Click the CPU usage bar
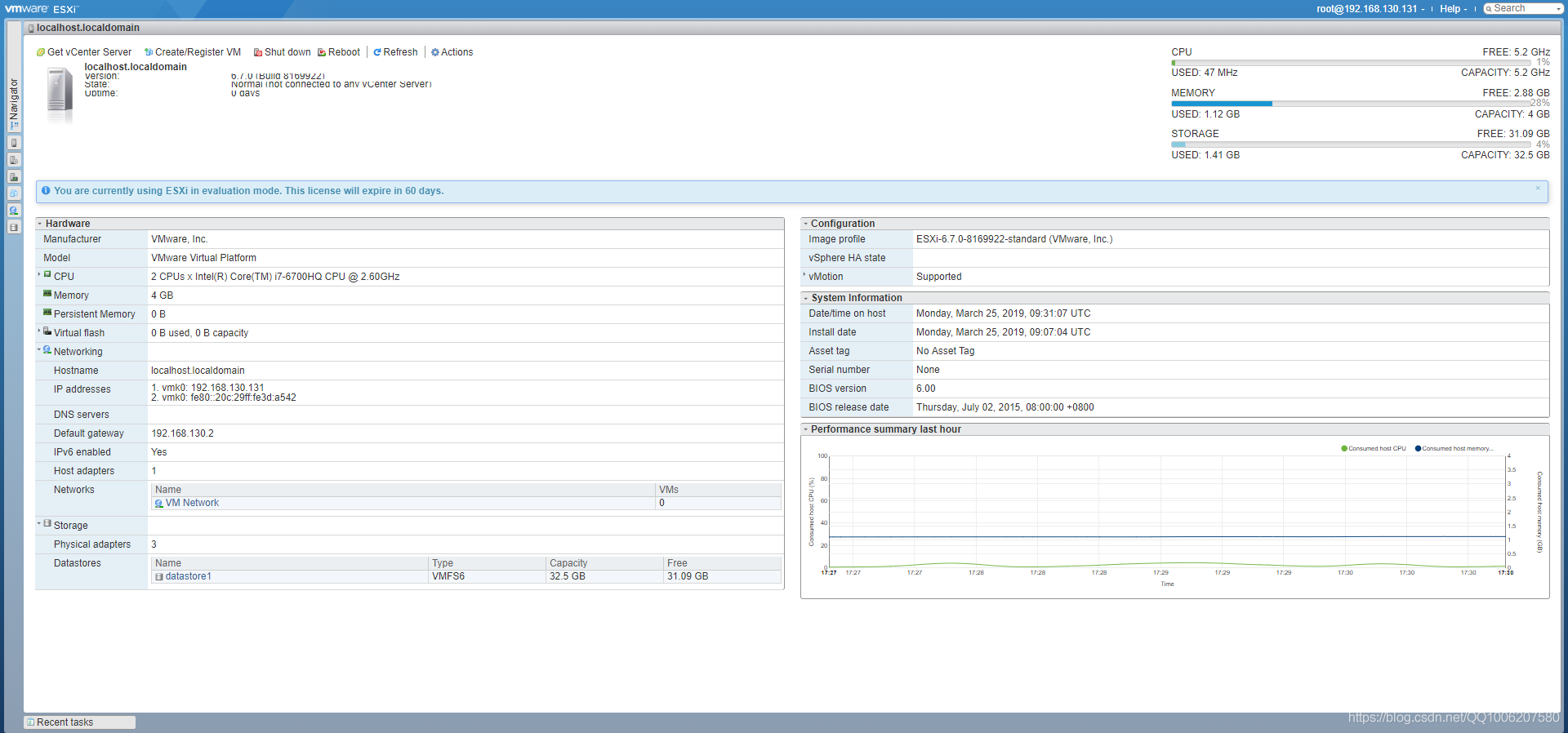 coord(1351,63)
